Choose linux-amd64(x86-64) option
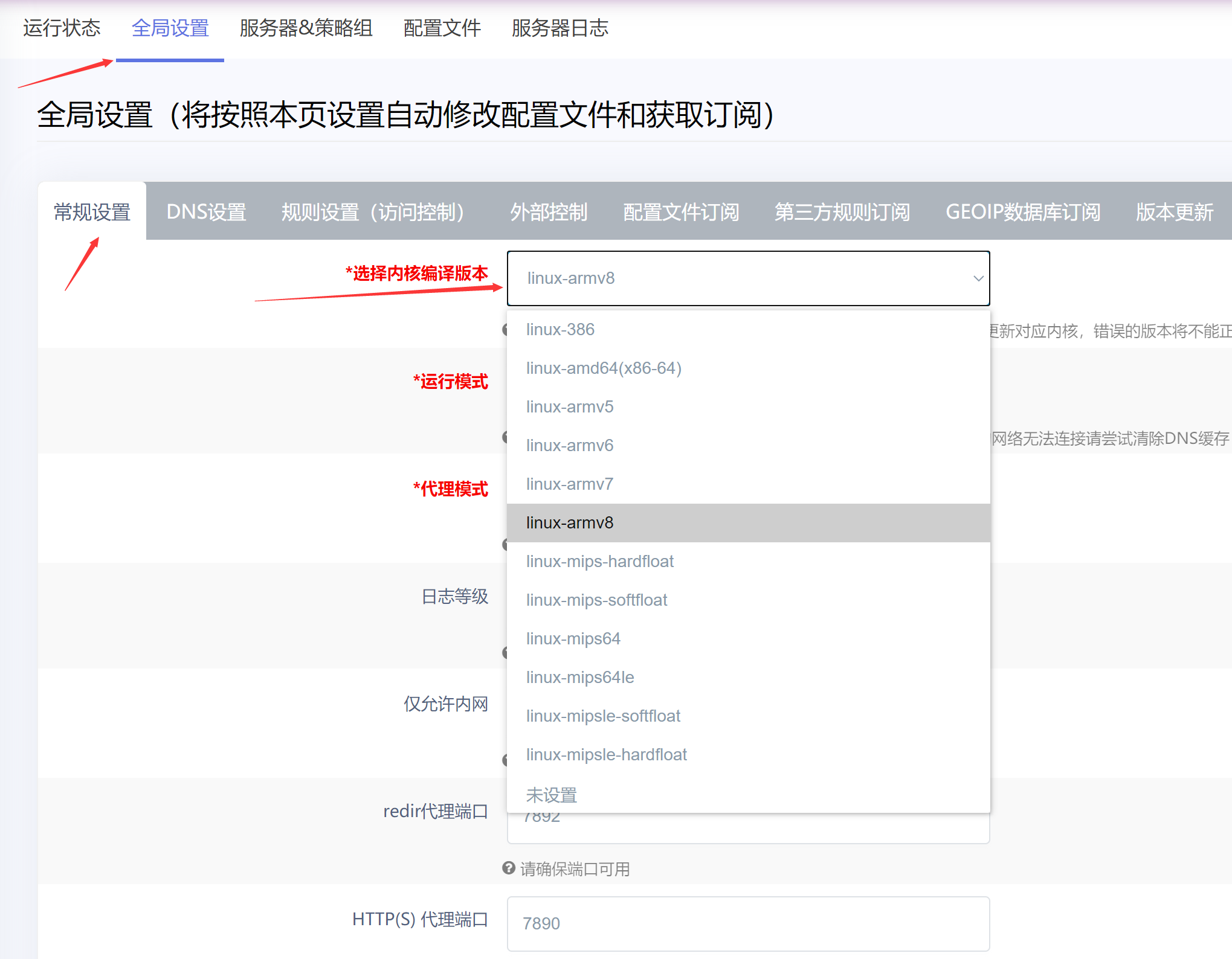 603,368
